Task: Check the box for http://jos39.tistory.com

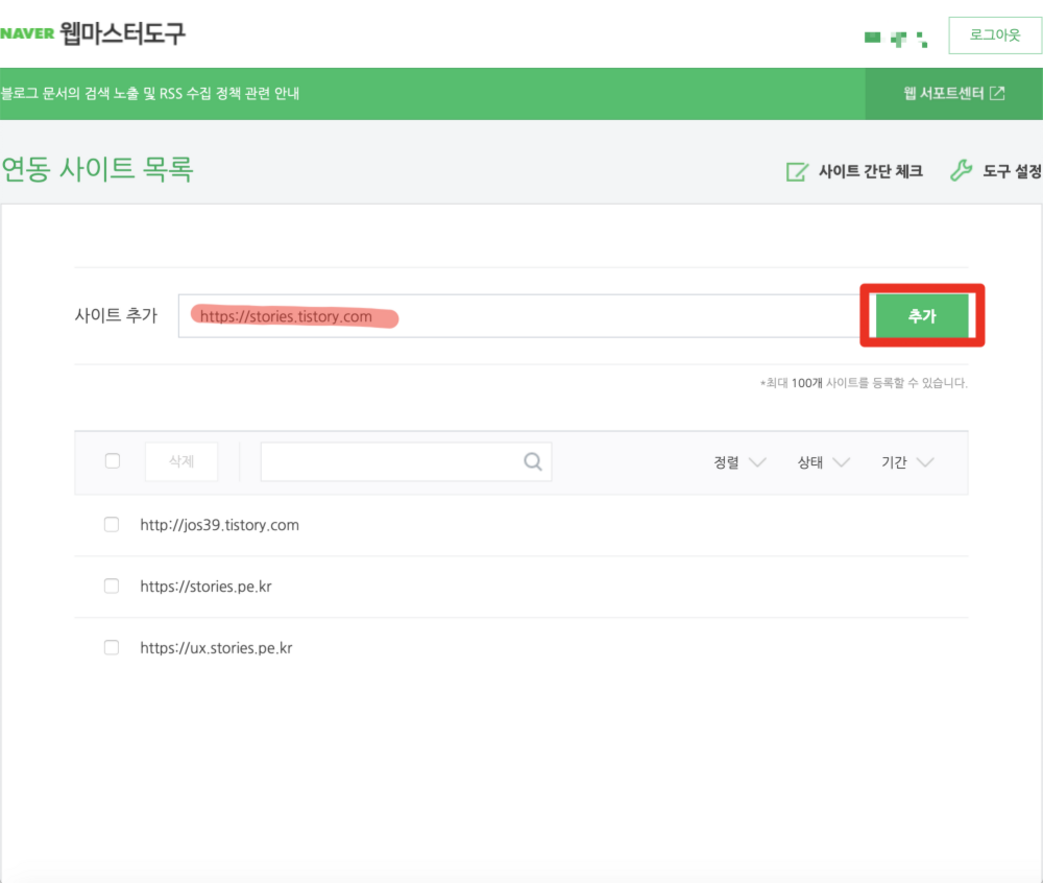Action: [112, 524]
